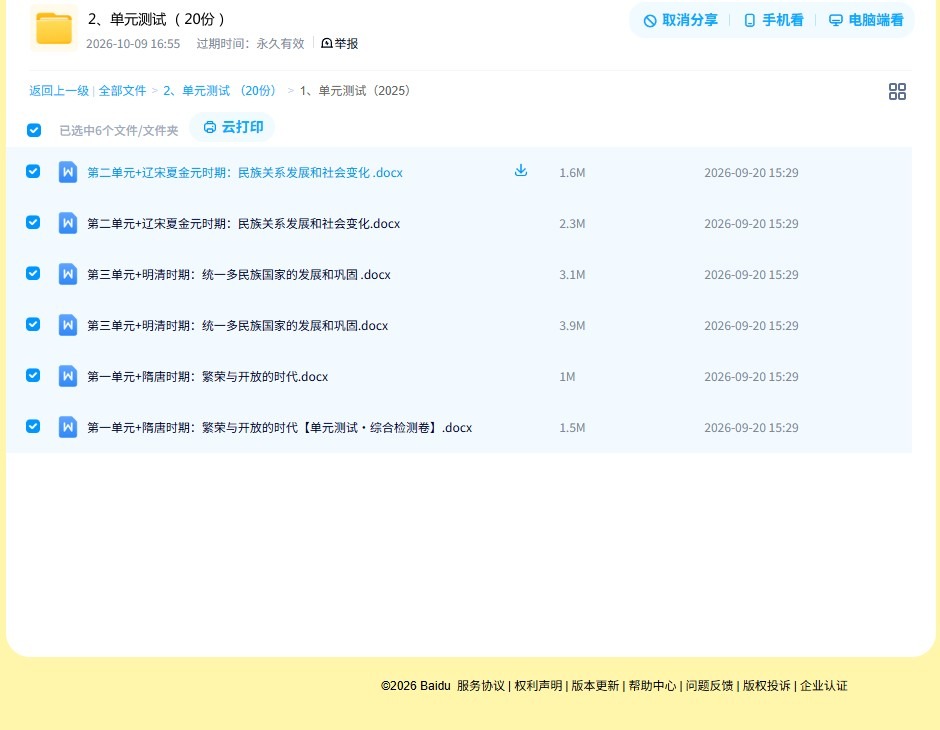940x730 pixels.
Task: Uncheck the 1M 隋唐时期 file checkbox
Action: (x=33, y=375)
